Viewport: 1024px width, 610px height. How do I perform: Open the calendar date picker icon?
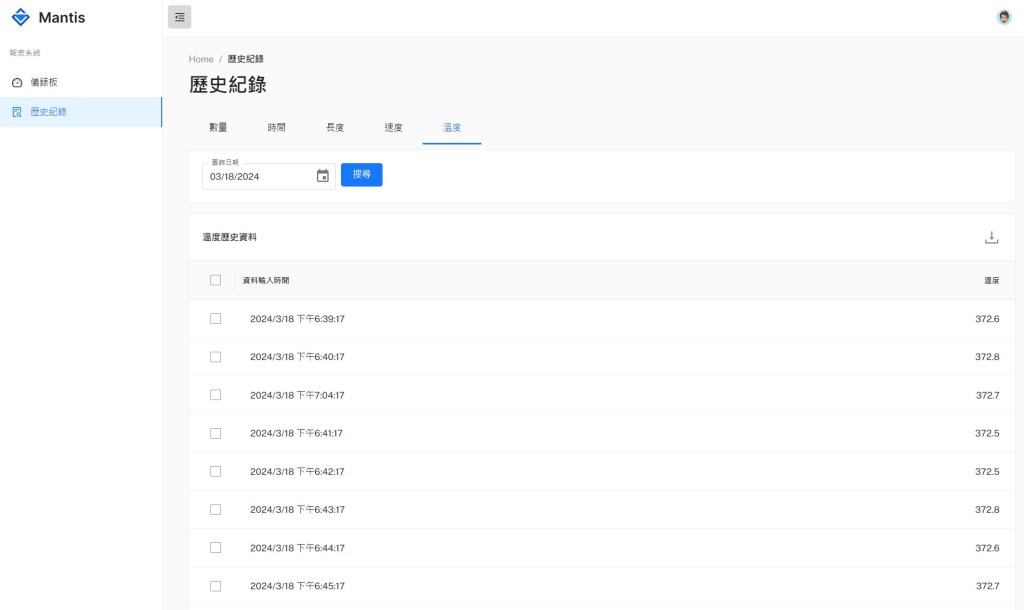(x=322, y=176)
